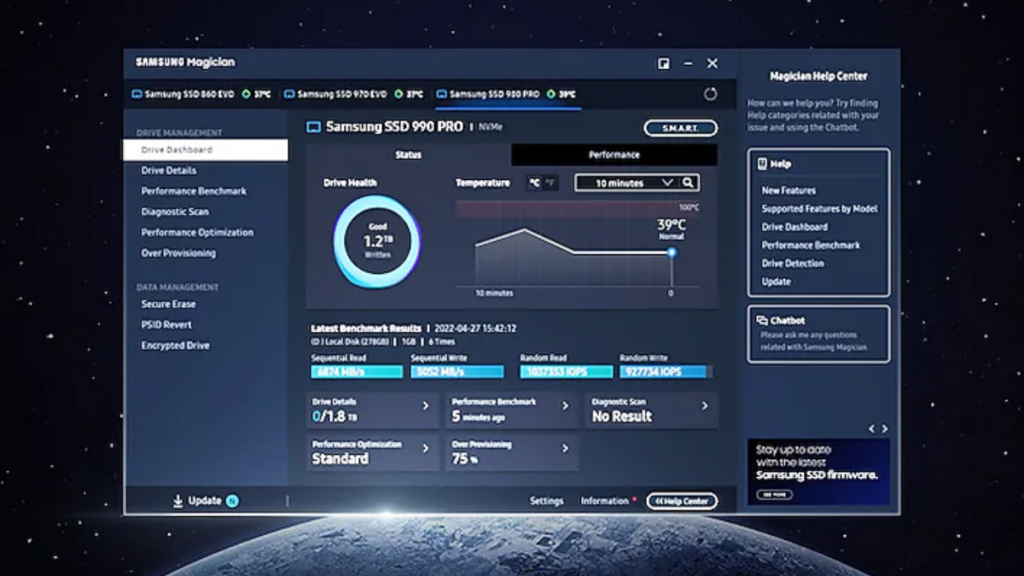Click the refresh drives icon
Screen dimensions: 1024x576
click(710, 94)
